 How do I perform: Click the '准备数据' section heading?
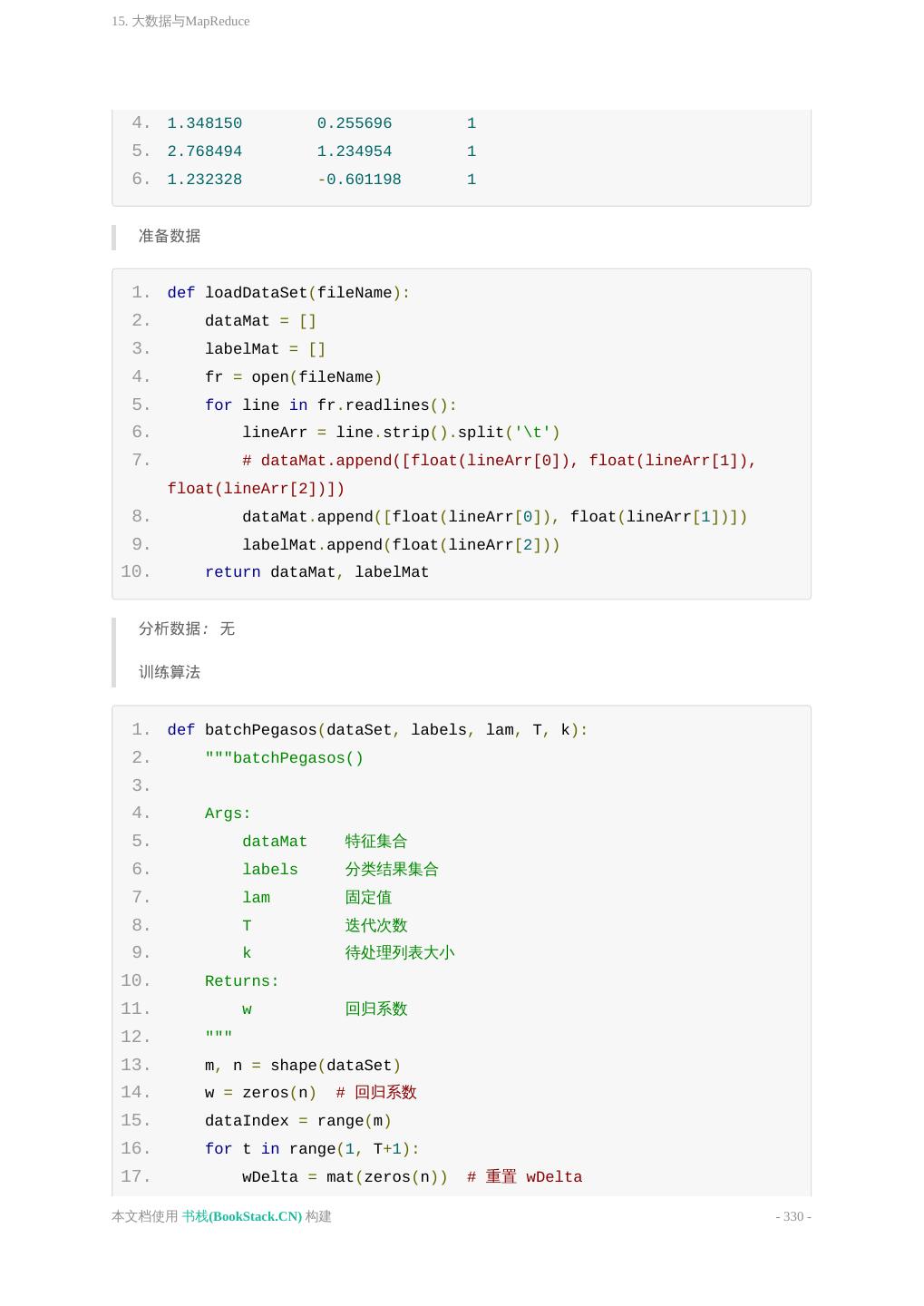pyautogui.click(x=170, y=236)
